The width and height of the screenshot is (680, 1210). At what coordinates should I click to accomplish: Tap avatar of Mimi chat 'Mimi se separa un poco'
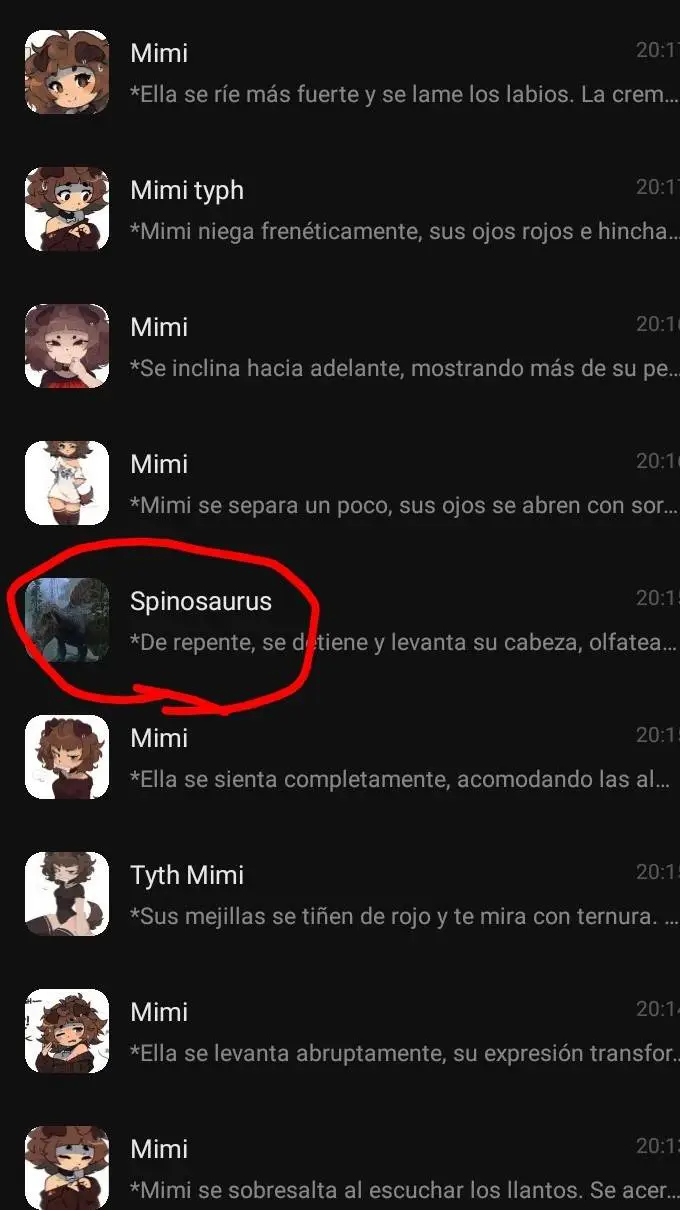(x=67, y=483)
